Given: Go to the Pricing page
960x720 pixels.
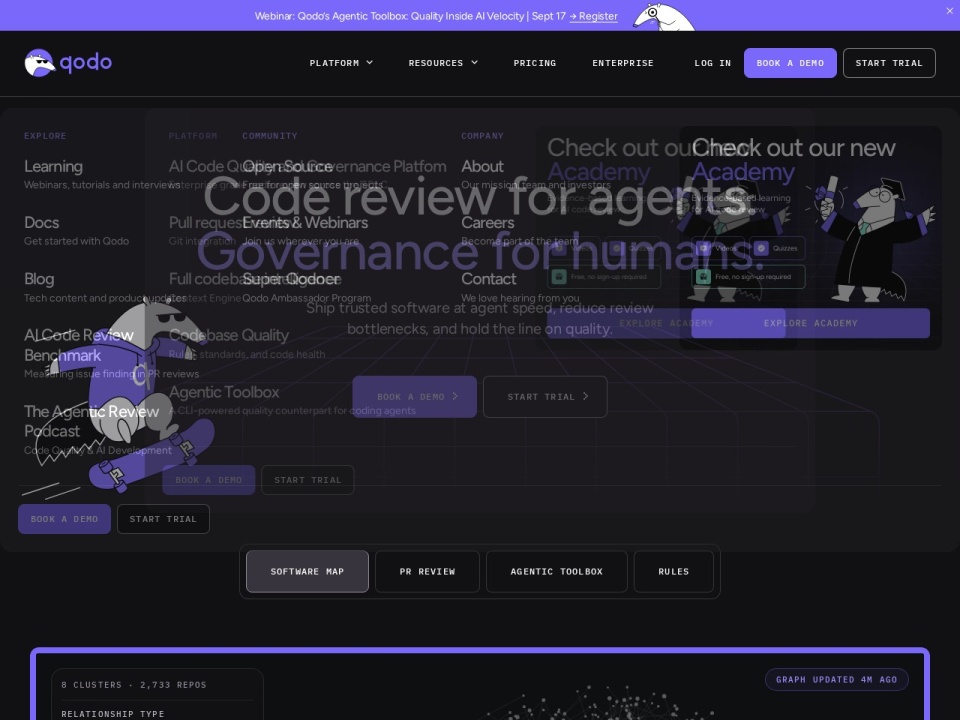Looking at the screenshot, I should pyautogui.click(x=534, y=63).
